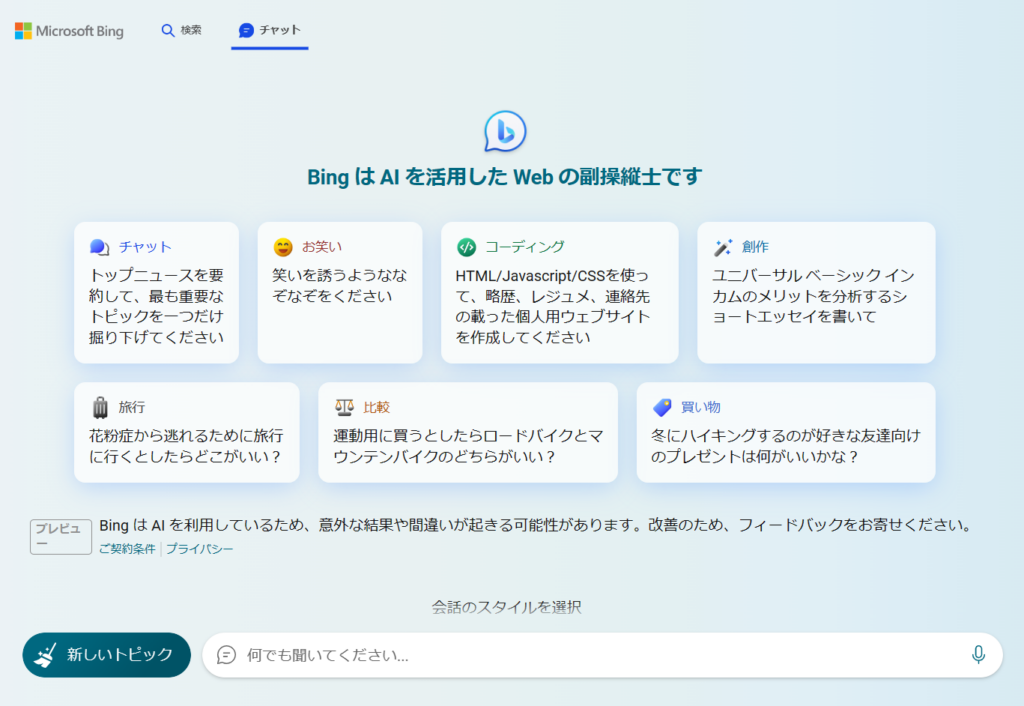Click the green コーディング code icon
Viewport: 1024px width, 706px height.
[466, 247]
